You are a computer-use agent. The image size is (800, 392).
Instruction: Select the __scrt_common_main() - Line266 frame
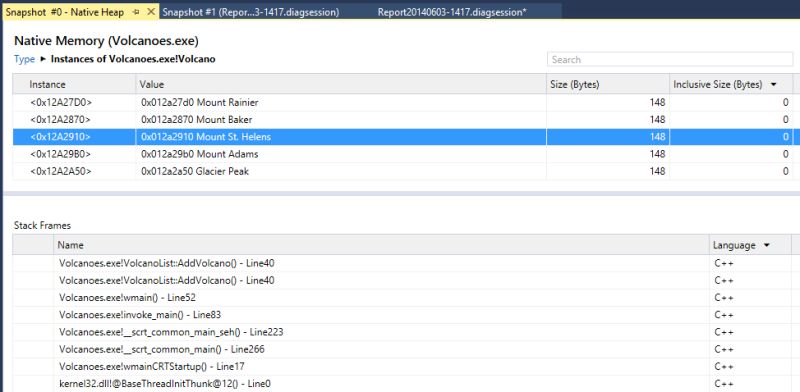click(162, 350)
